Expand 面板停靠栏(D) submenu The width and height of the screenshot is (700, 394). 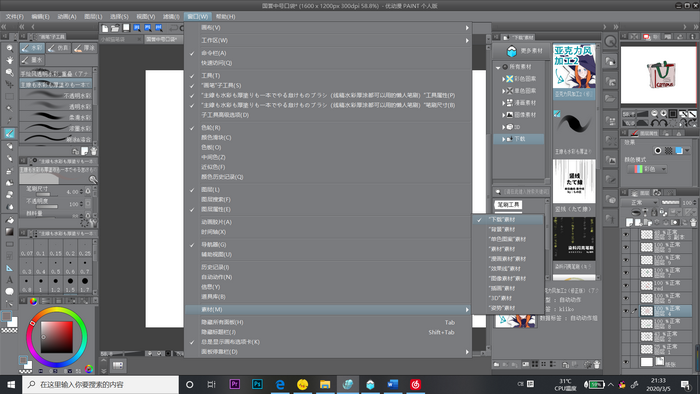tap(328, 352)
